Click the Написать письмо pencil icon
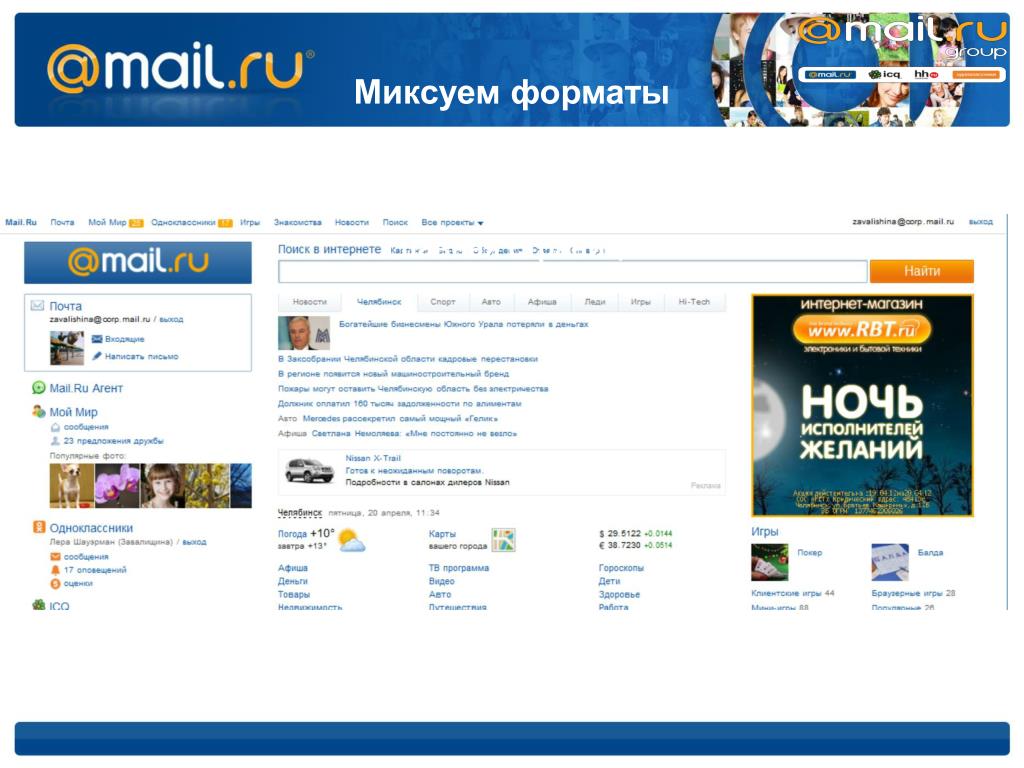 point(97,356)
